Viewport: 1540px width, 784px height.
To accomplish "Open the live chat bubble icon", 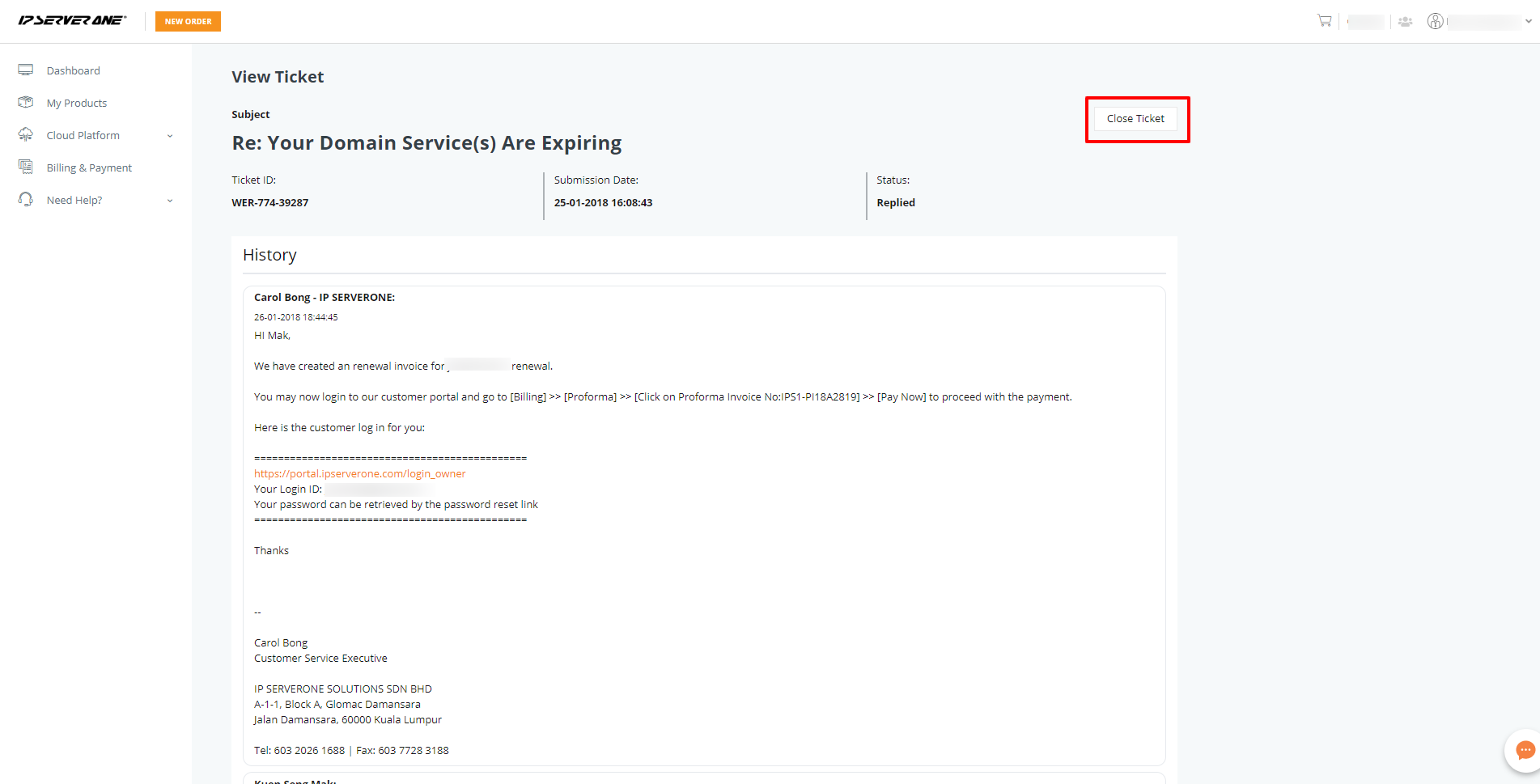I will (1525, 750).
